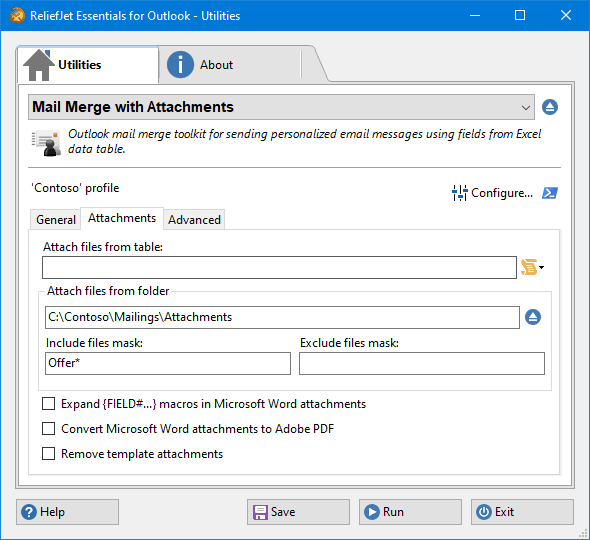590x540 pixels.
Task: Enable Expand FIELD macros in Word attachments
Action: (49, 403)
